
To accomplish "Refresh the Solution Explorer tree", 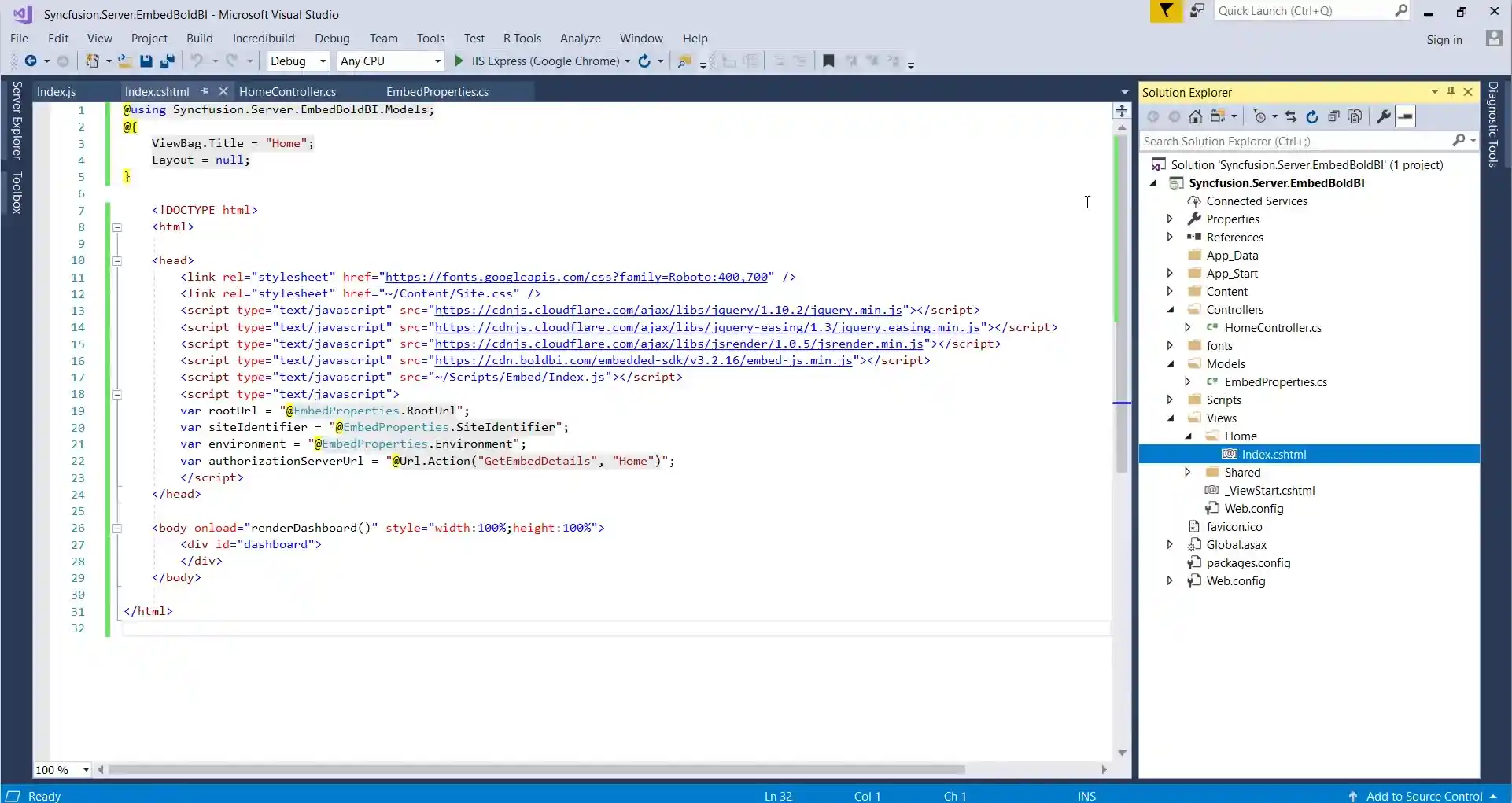I will pos(1311,117).
